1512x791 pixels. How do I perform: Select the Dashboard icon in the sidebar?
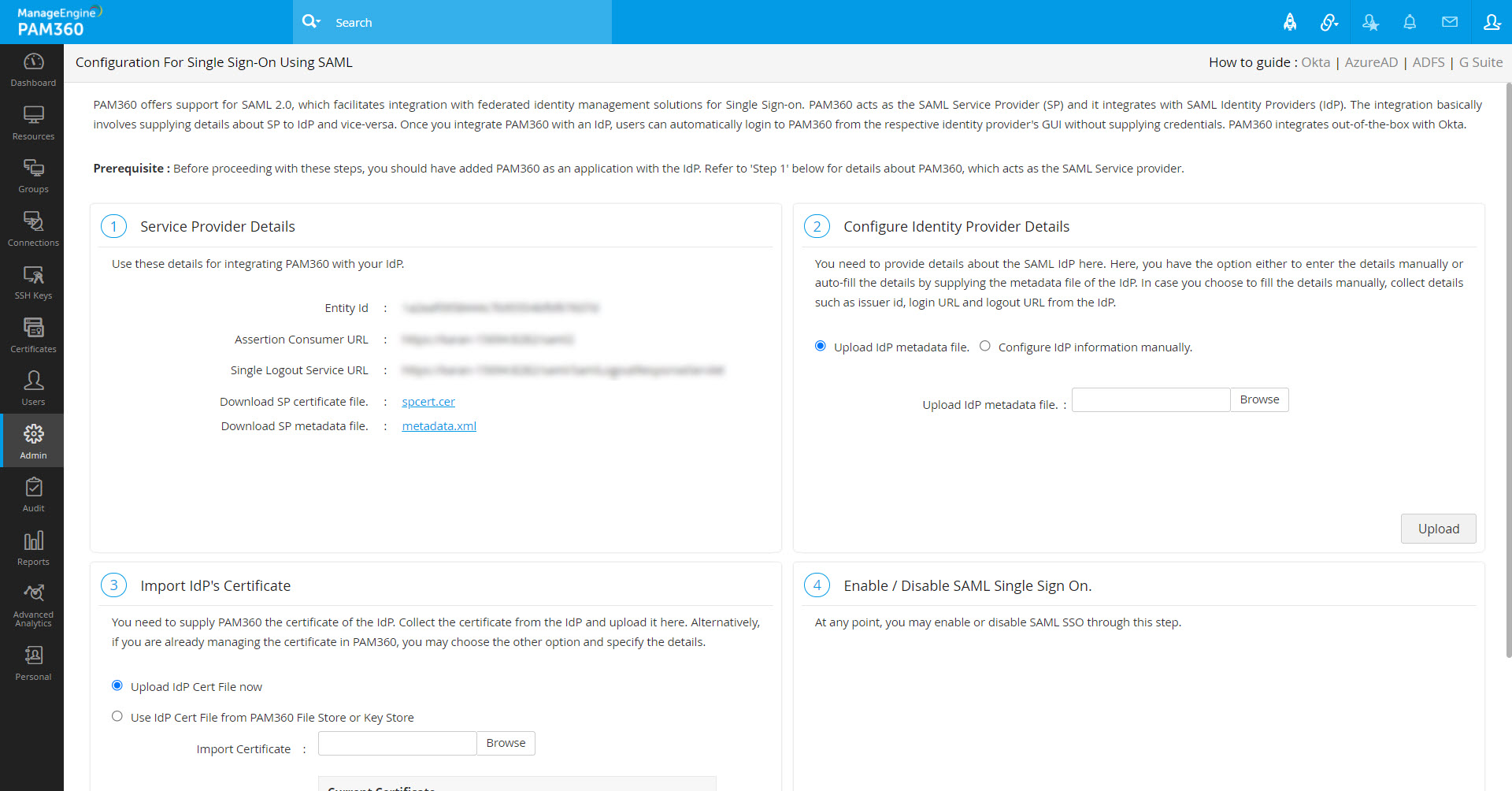pyautogui.click(x=32, y=69)
